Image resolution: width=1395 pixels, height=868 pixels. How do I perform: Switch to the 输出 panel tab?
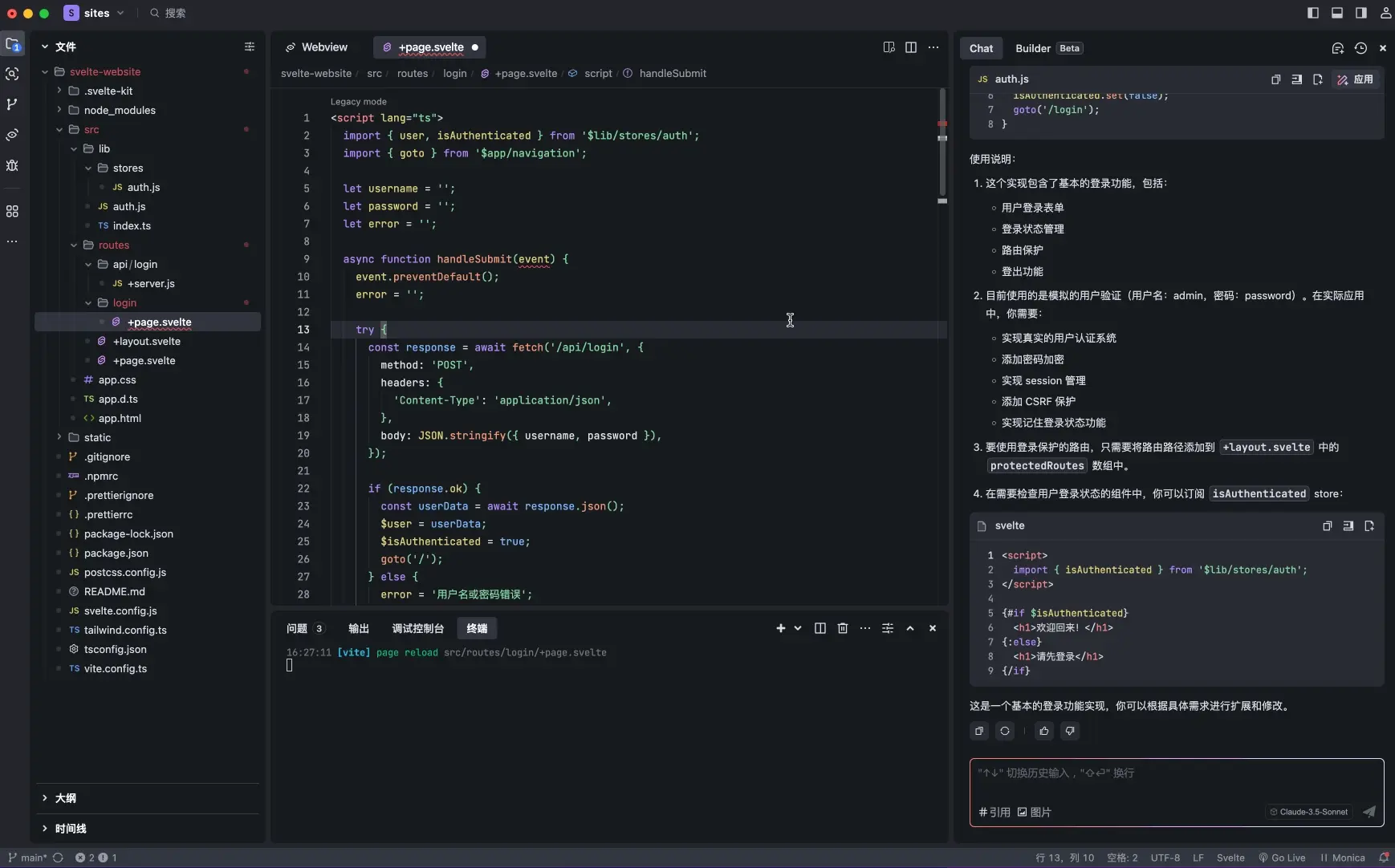pos(359,628)
